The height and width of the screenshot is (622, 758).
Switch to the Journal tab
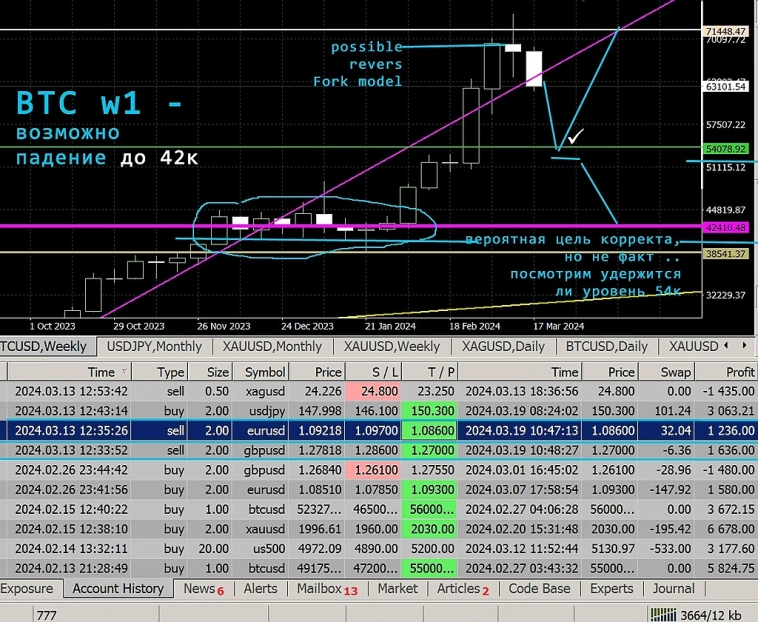(673, 589)
